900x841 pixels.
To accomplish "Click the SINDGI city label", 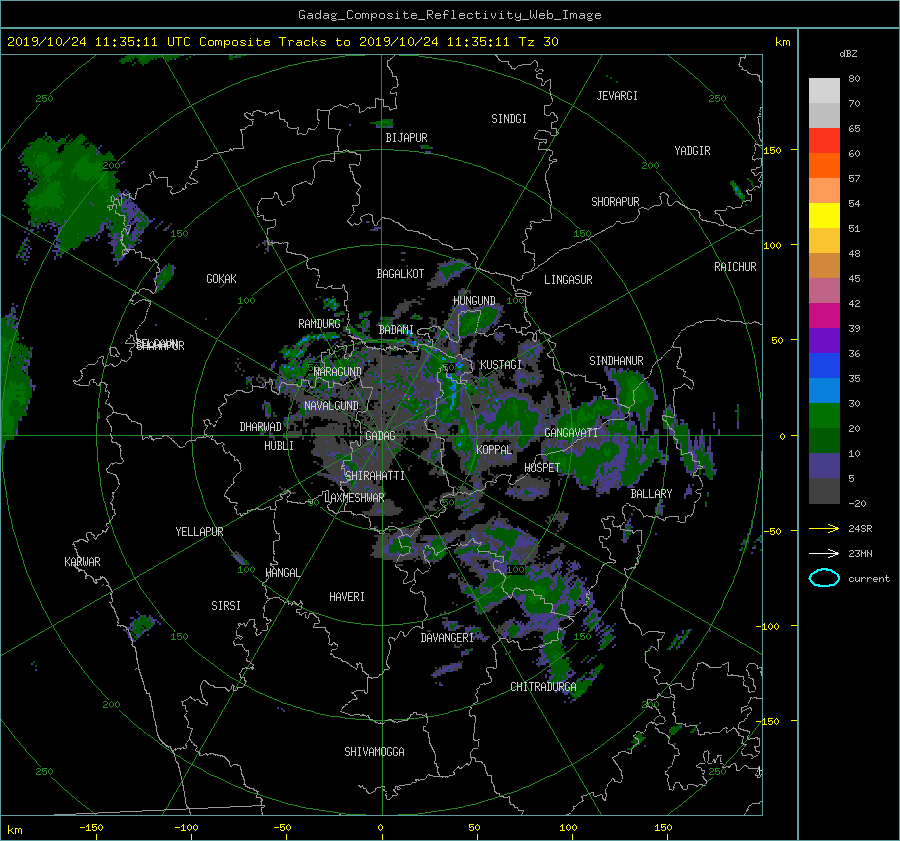I will point(509,119).
